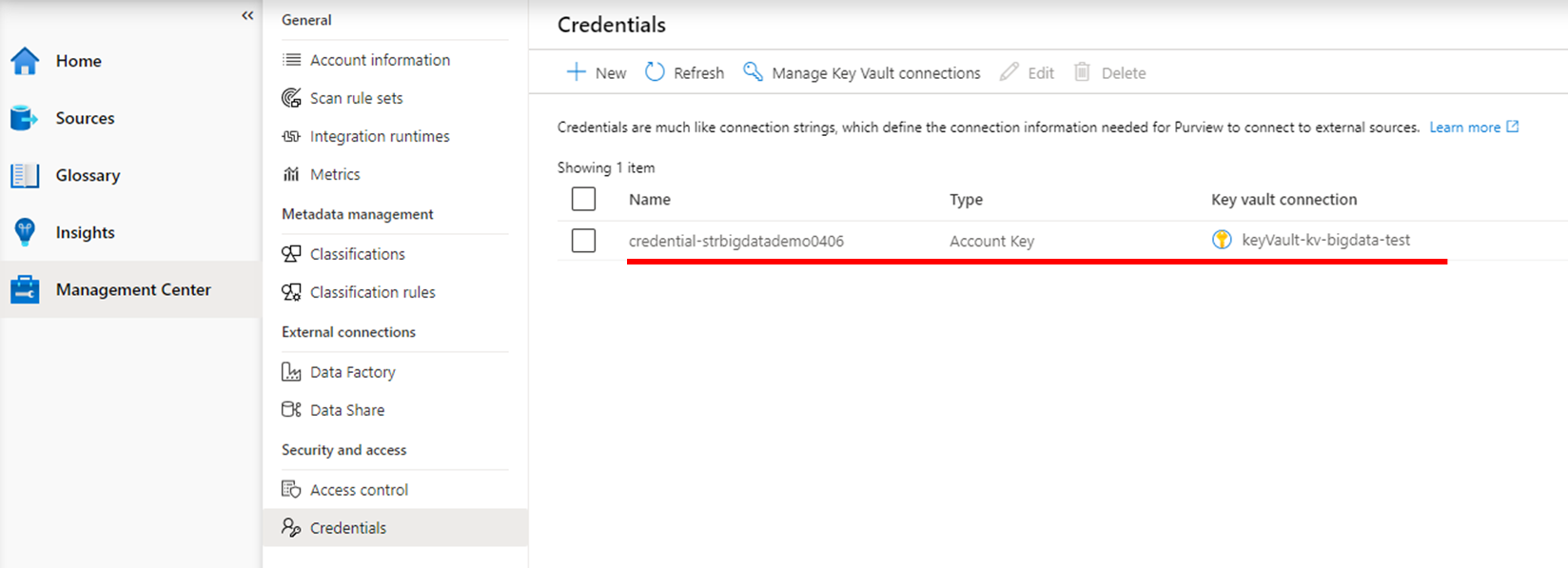Click the Access control icon

tap(291, 490)
